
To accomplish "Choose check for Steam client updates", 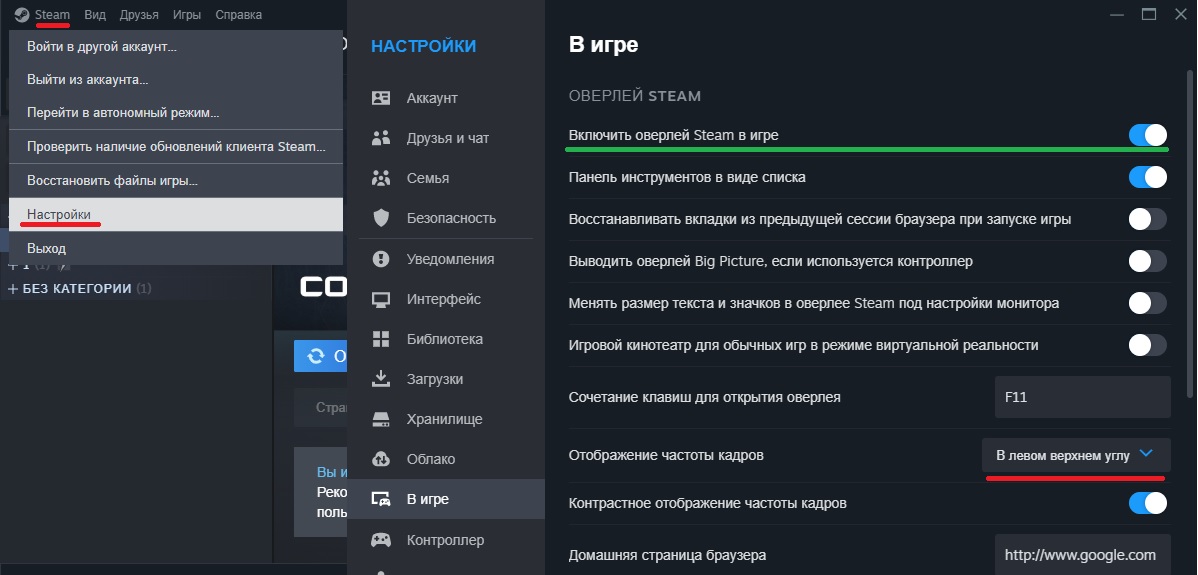I will (176, 146).
